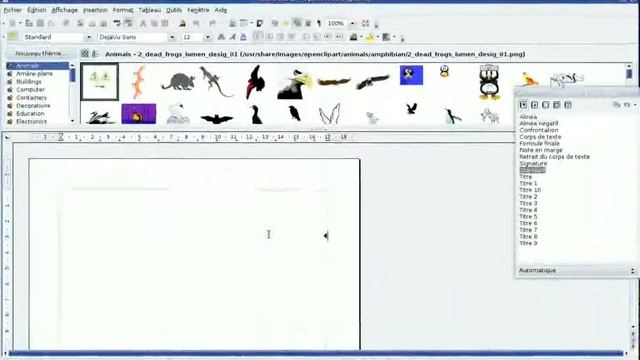
Task: Switch gallery to detailed view
Action: pos(95,54)
